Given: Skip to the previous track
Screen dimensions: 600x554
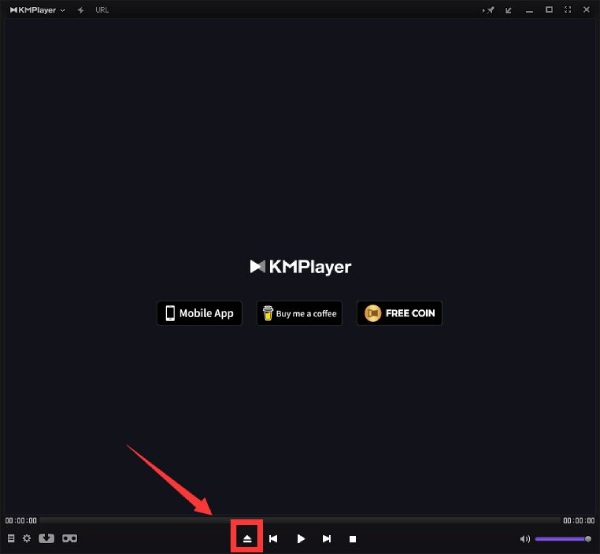Looking at the screenshot, I should click(273, 539).
